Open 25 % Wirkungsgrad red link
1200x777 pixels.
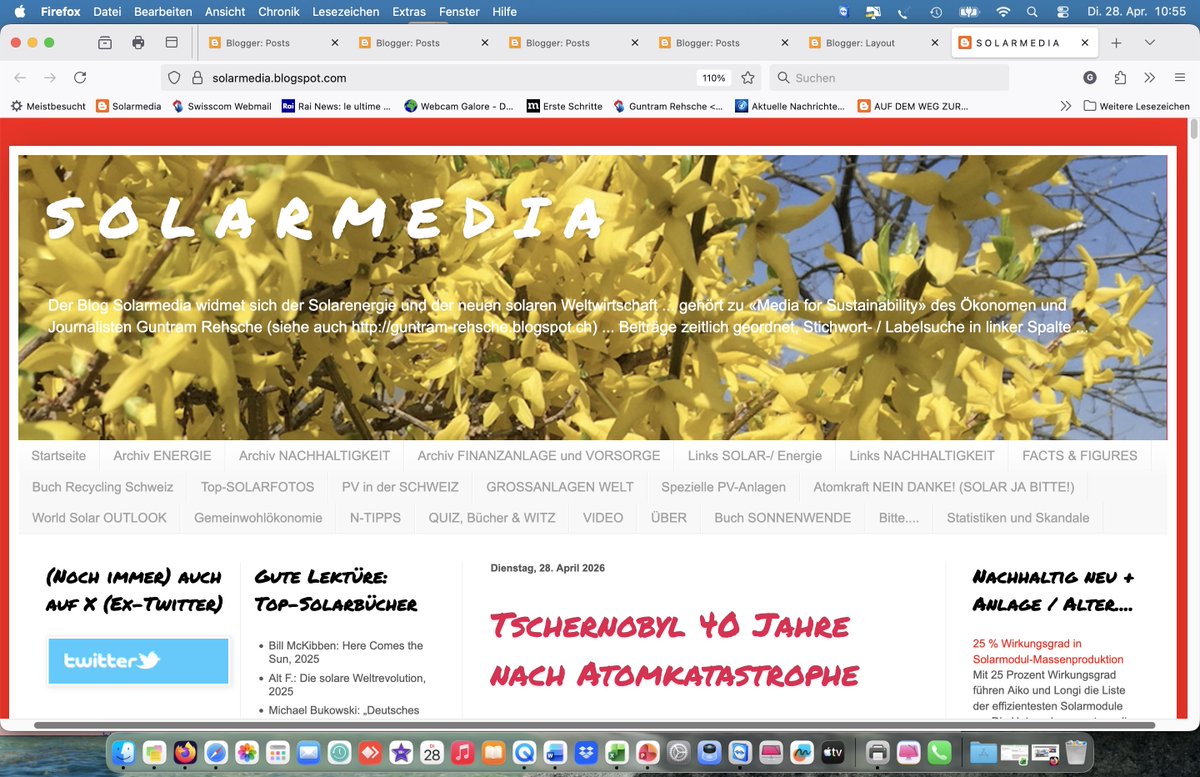click(x=1048, y=651)
